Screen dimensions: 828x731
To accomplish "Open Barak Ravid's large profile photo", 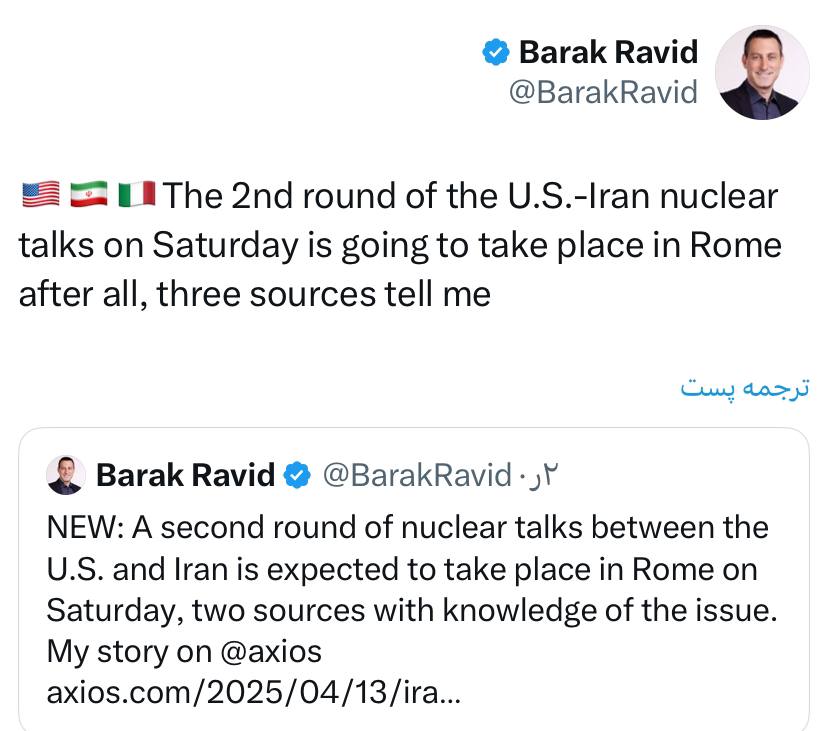I will tap(763, 72).
